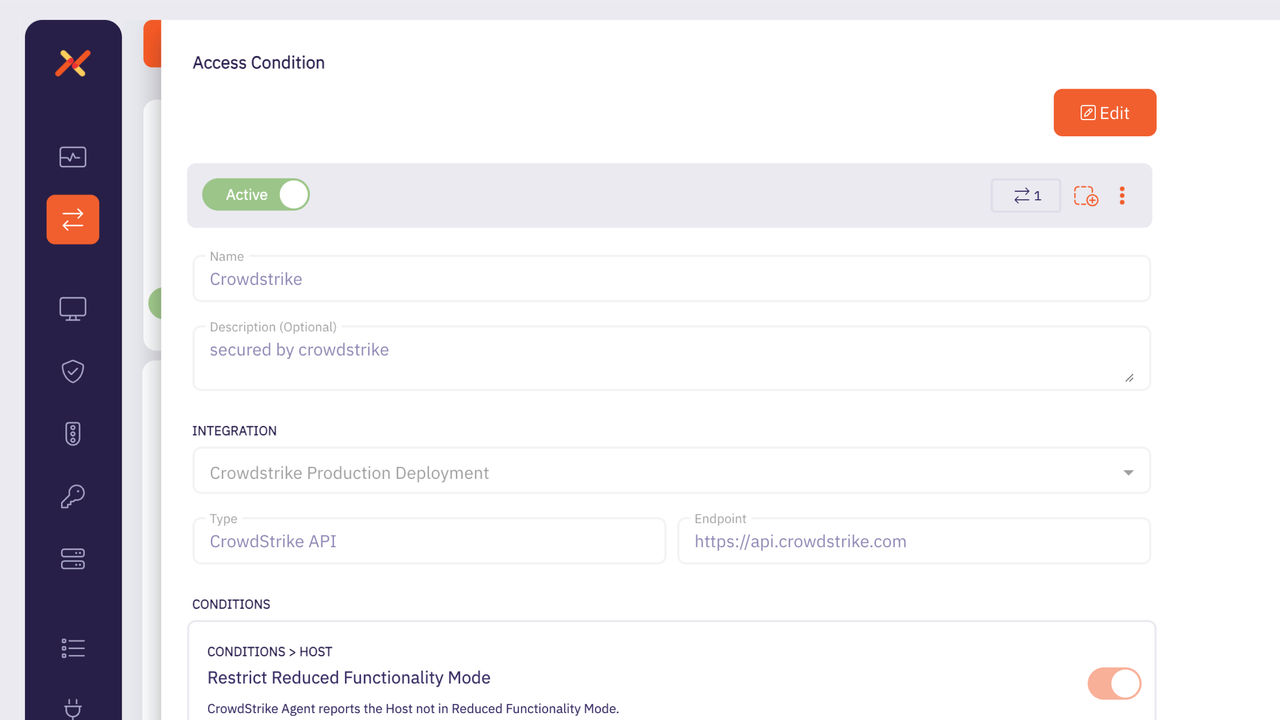Click the Description field text area
This screenshot has width=1280, height=720.
(671, 358)
